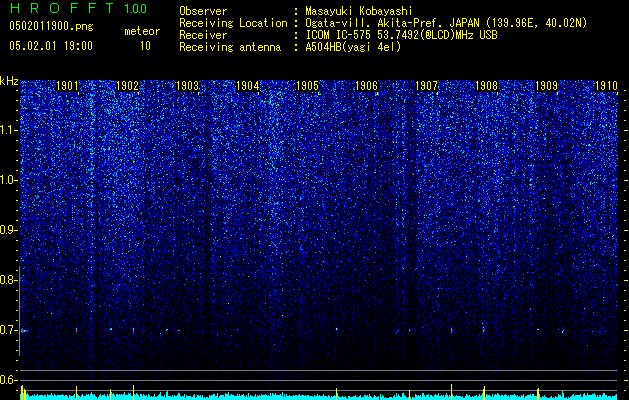Click the file name 0502011900.png
This screenshot has width=629, height=400.
pyautogui.click(x=51, y=27)
